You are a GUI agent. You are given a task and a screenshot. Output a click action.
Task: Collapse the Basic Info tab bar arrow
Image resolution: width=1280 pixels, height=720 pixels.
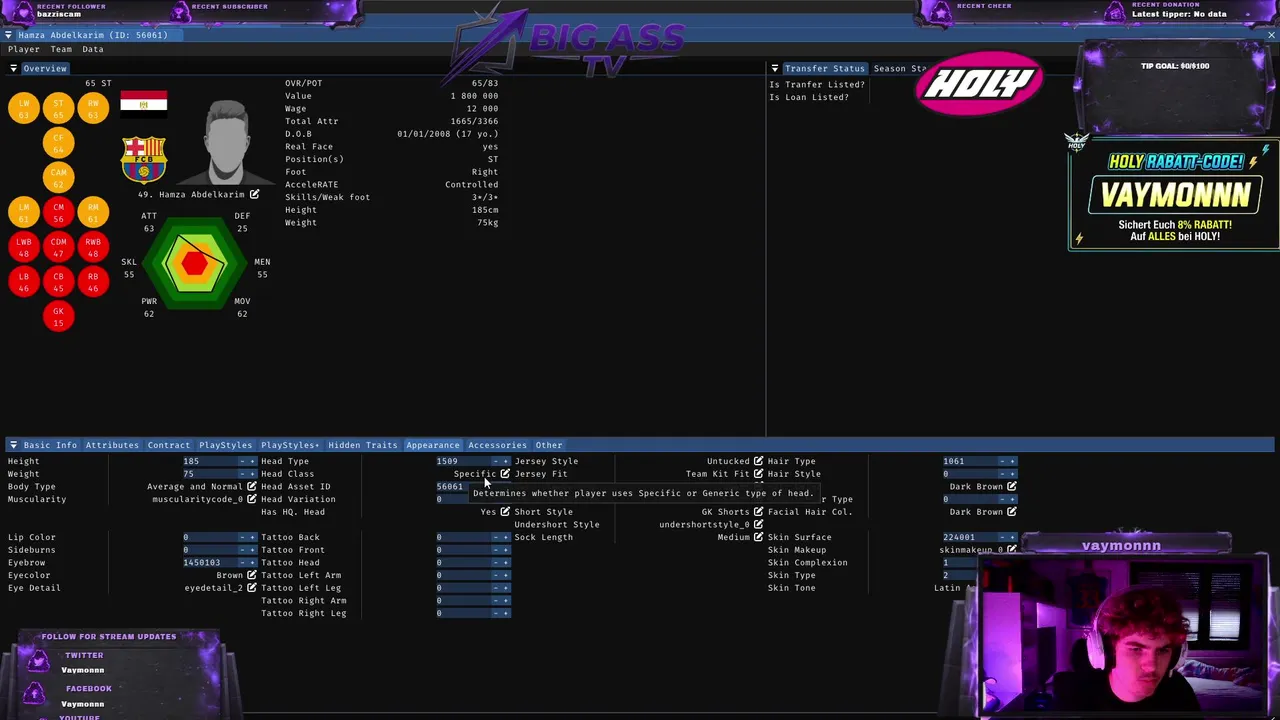point(13,445)
